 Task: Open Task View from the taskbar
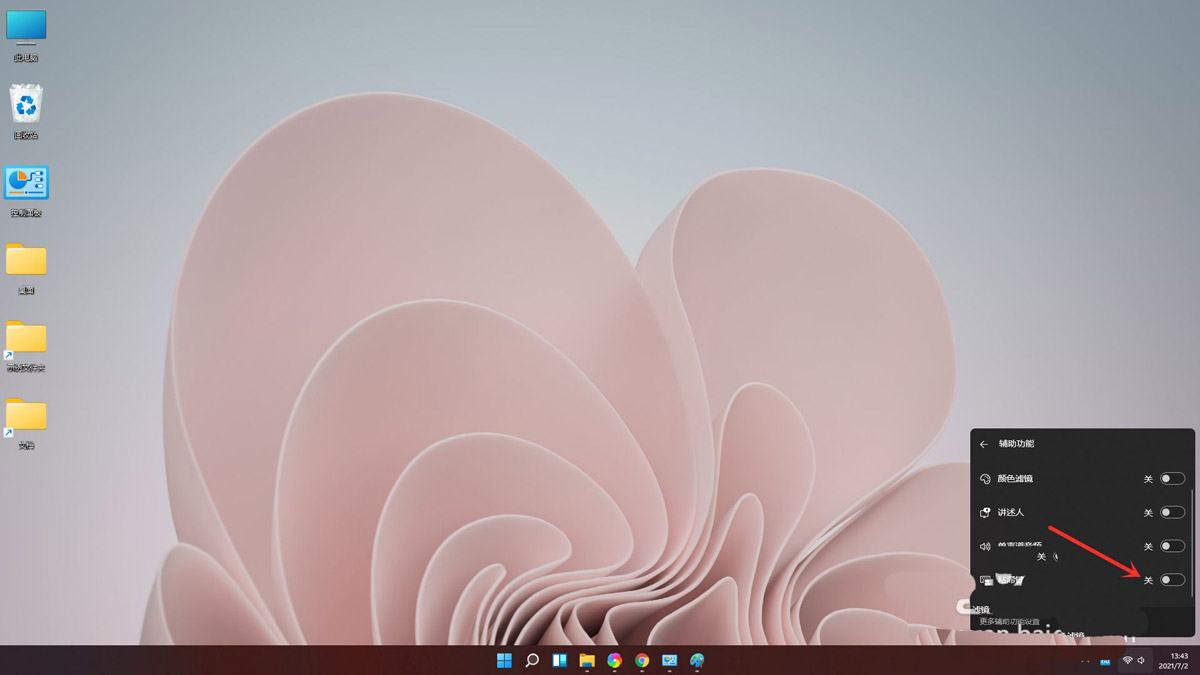[x=559, y=660]
